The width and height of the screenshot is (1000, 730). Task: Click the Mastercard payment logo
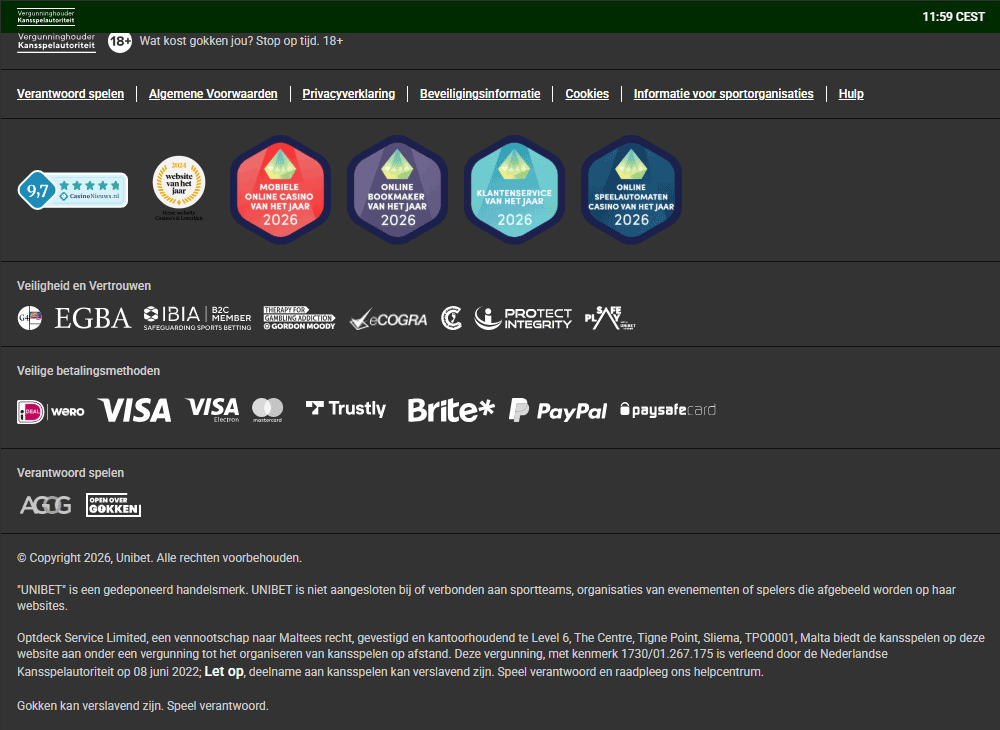pos(267,410)
